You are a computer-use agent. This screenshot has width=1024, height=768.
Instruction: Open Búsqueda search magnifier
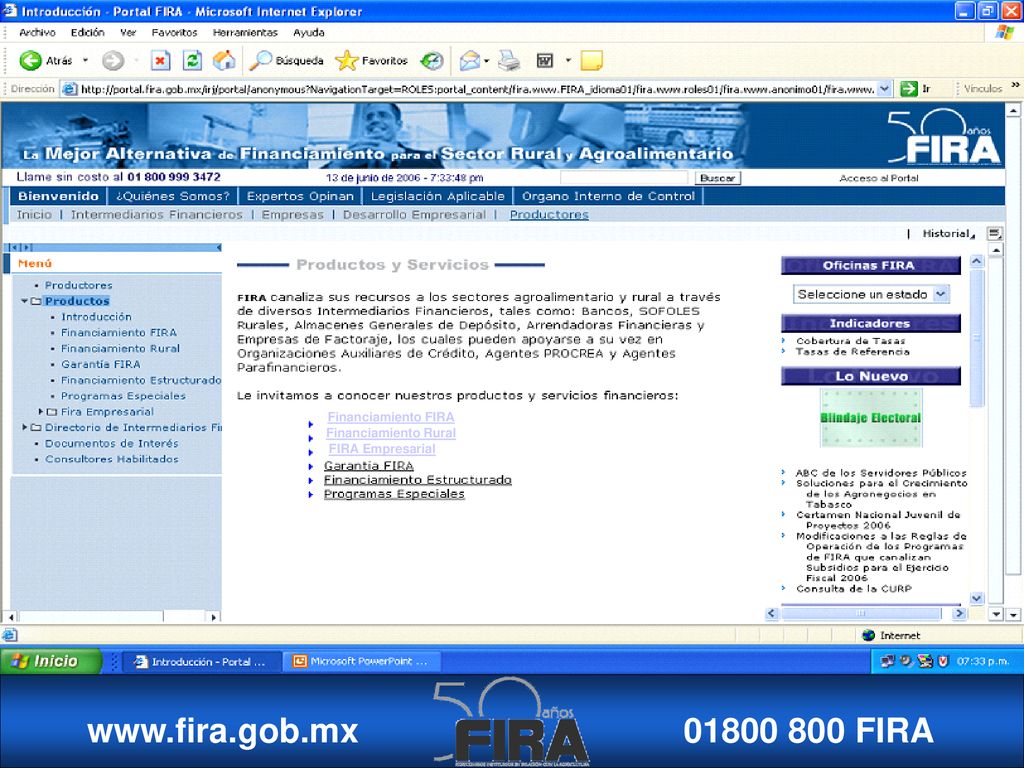pyautogui.click(x=287, y=61)
